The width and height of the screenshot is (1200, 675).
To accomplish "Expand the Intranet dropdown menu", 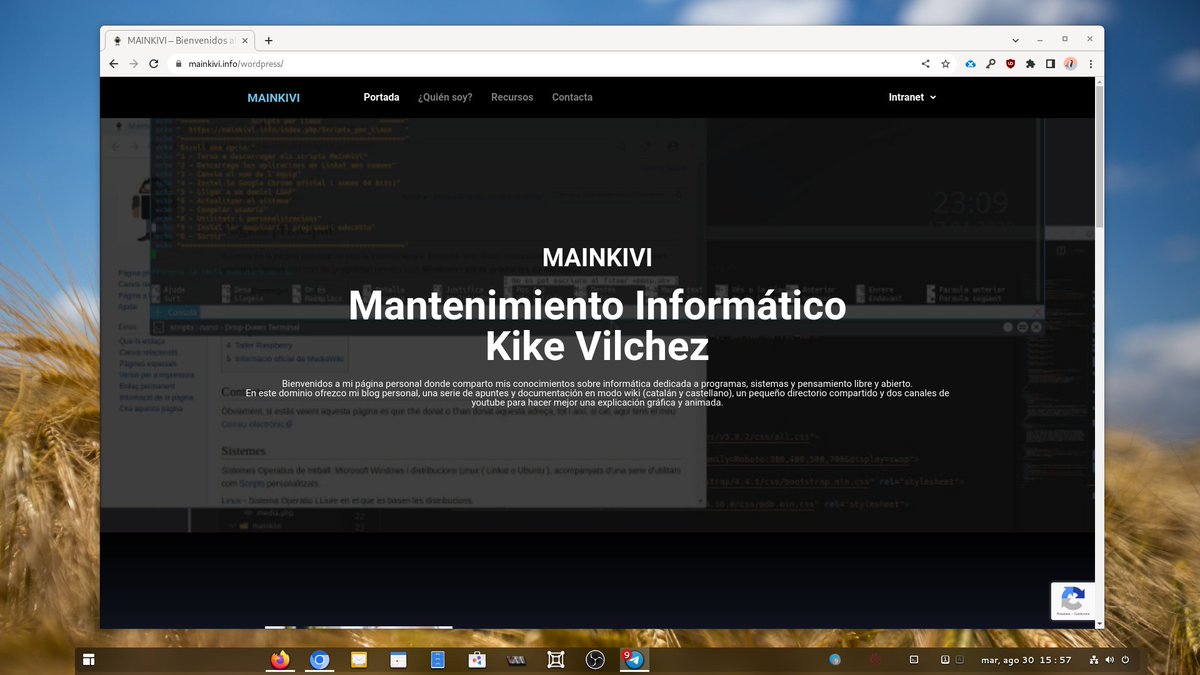I will pyautogui.click(x=912, y=97).
